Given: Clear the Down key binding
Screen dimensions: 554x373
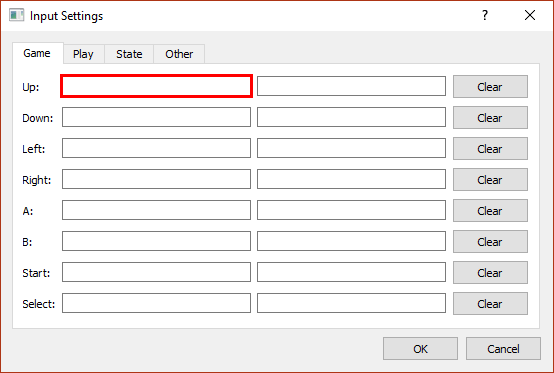Looking at the screenshot, I should [490, 118].
